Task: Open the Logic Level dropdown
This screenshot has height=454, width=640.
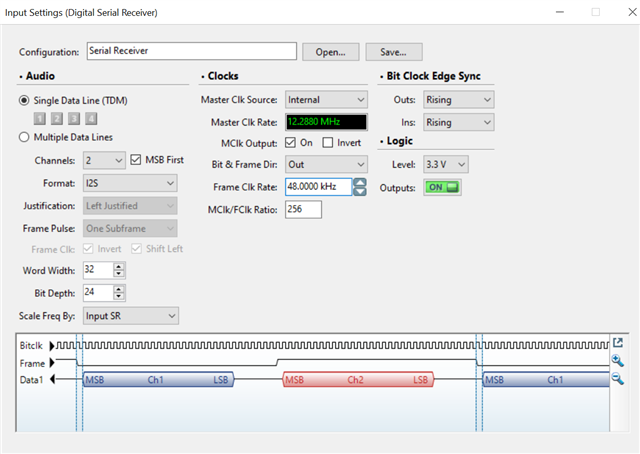Action: (x=446, y=165)
